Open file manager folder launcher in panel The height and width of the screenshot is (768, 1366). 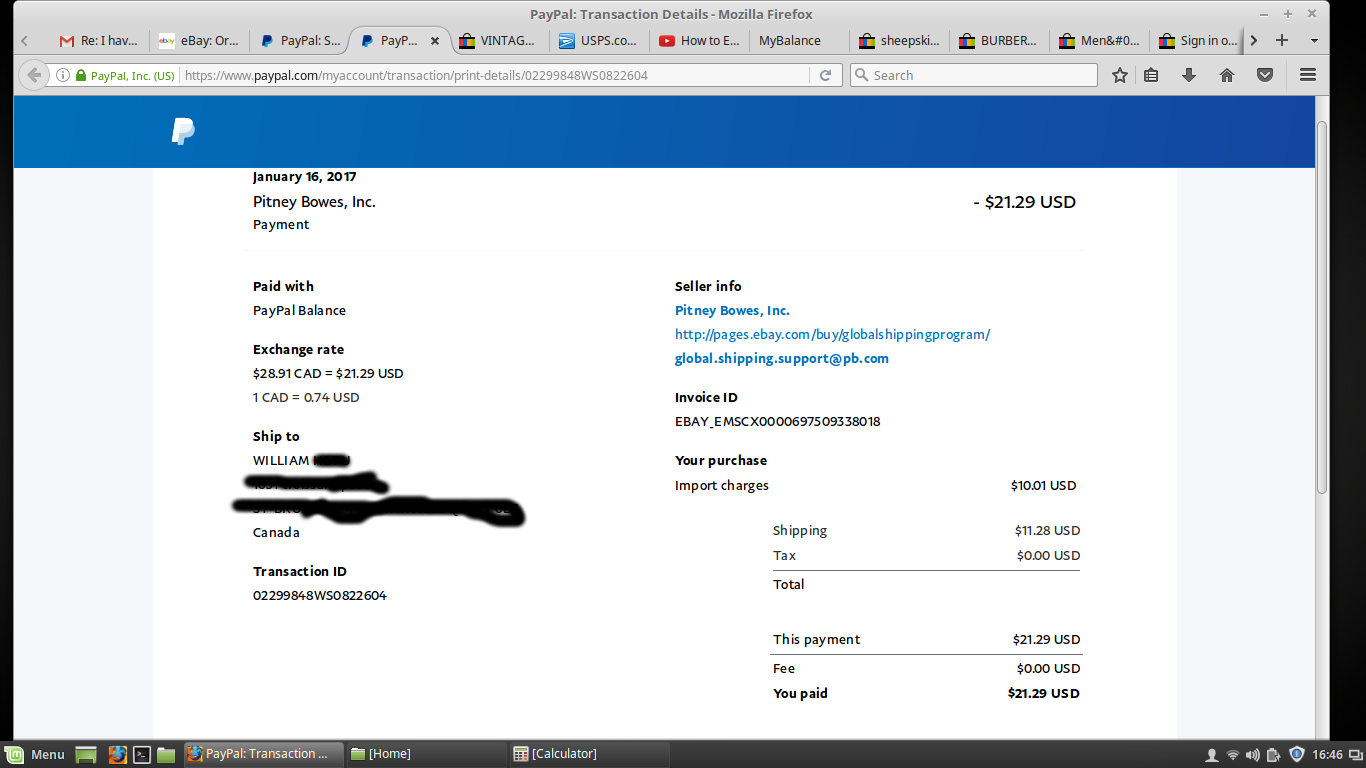tap(166, 754)
